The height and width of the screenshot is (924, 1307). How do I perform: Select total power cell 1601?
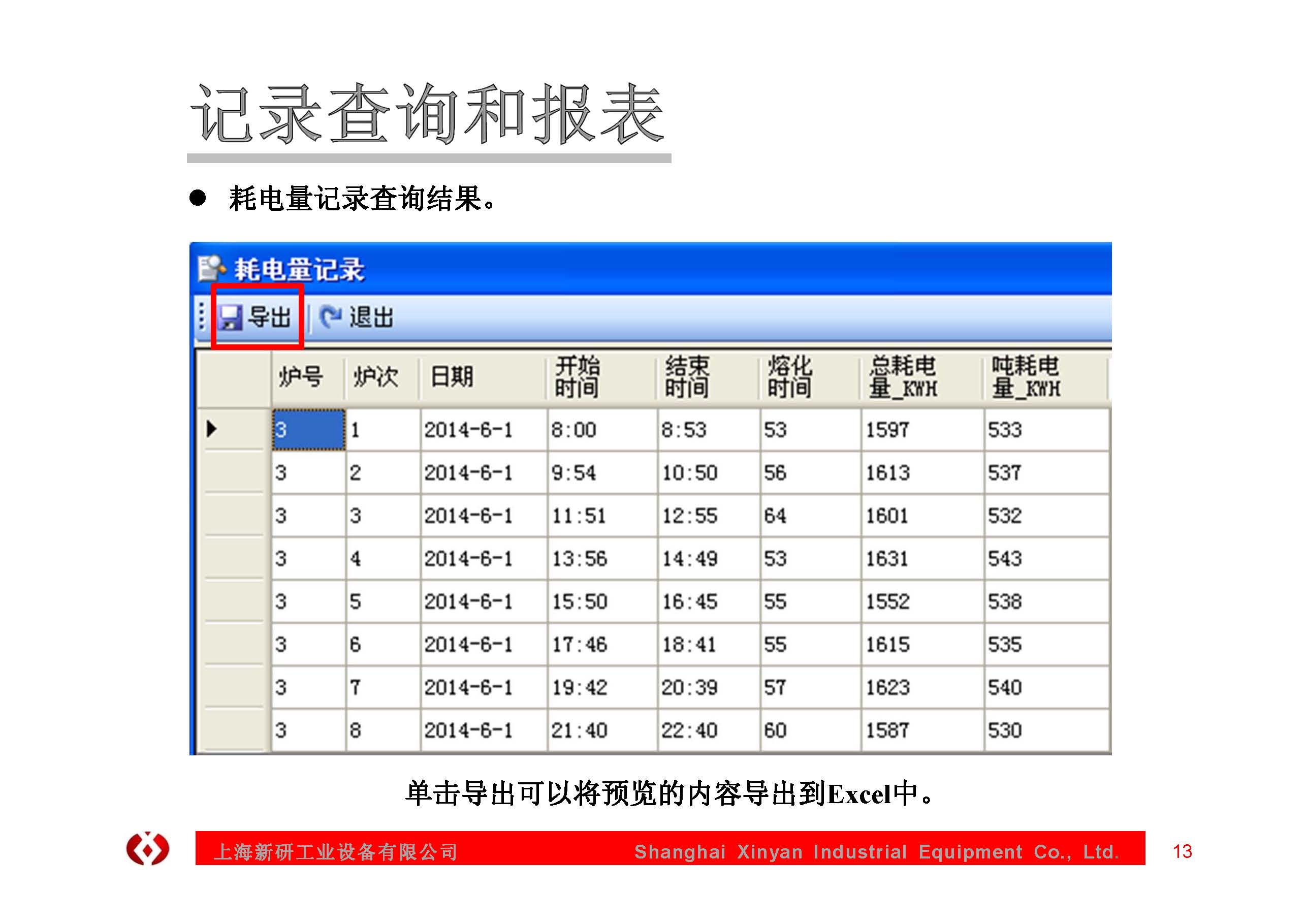pyautogui.click(x=923, y=516)
